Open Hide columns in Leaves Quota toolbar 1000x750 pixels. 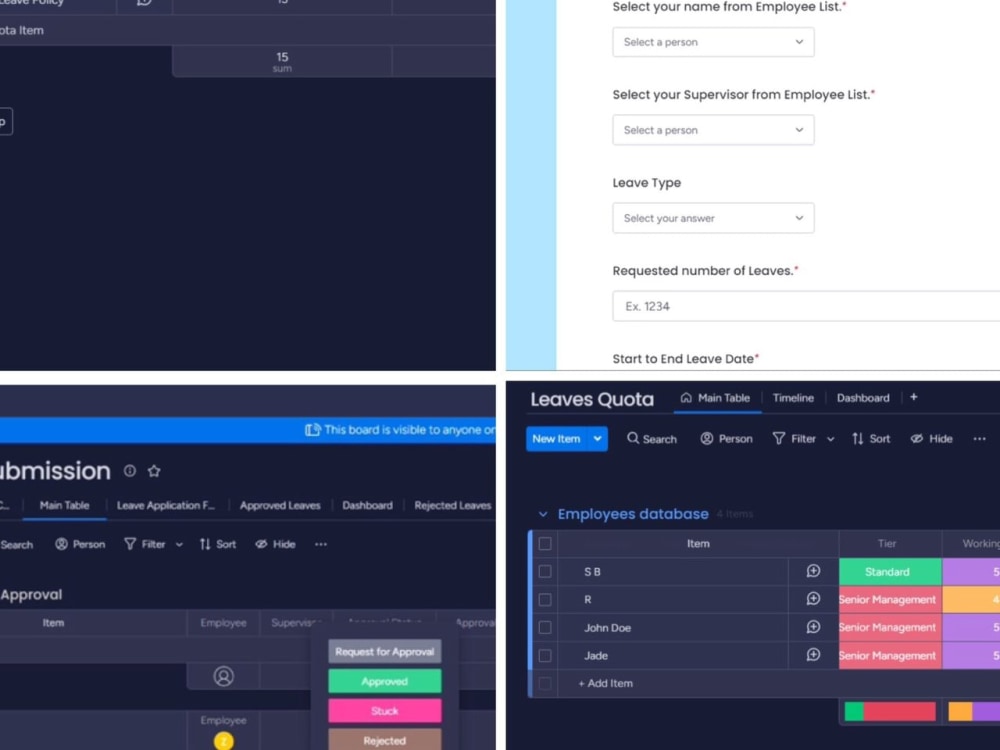(931, 439)
